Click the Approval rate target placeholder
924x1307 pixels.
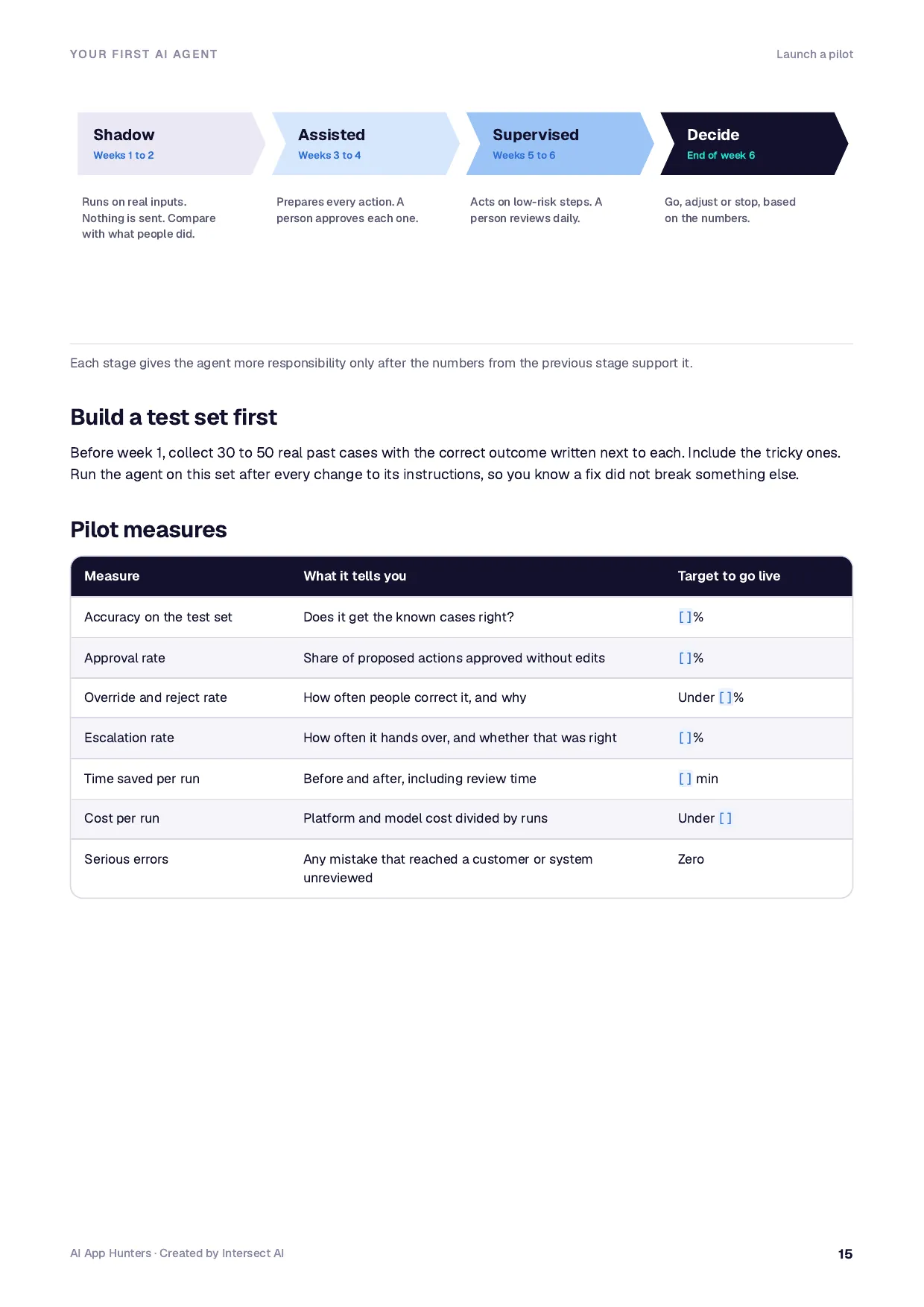685,658
